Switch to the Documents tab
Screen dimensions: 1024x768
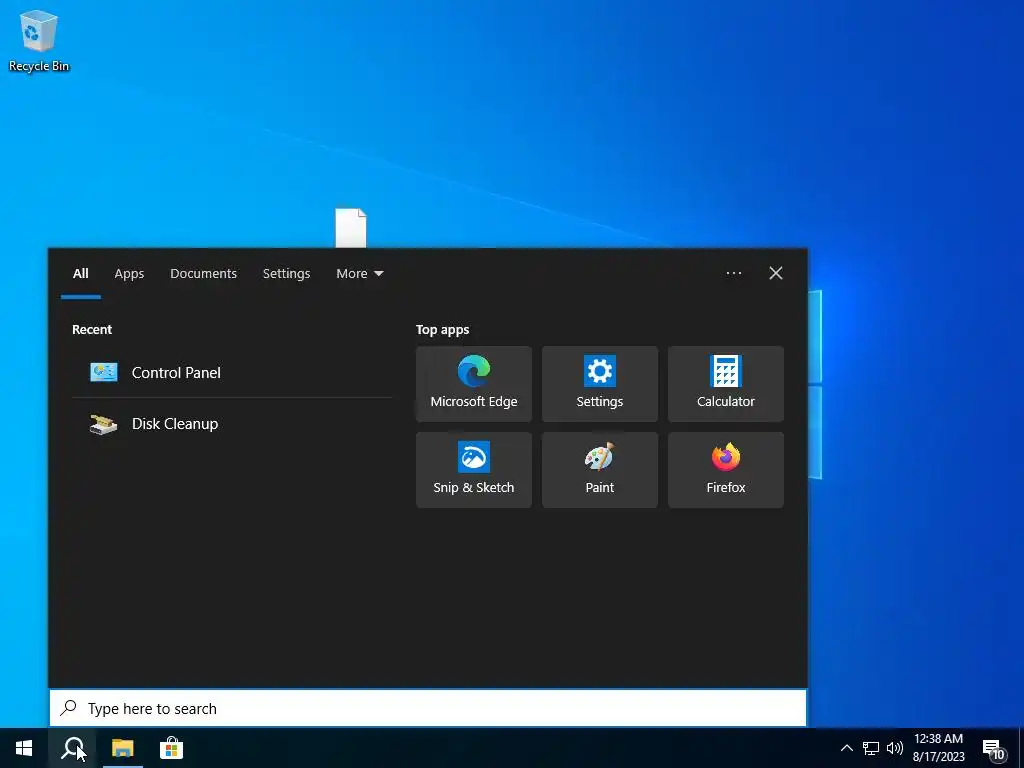pyautogui.click(x=203, y=274)
